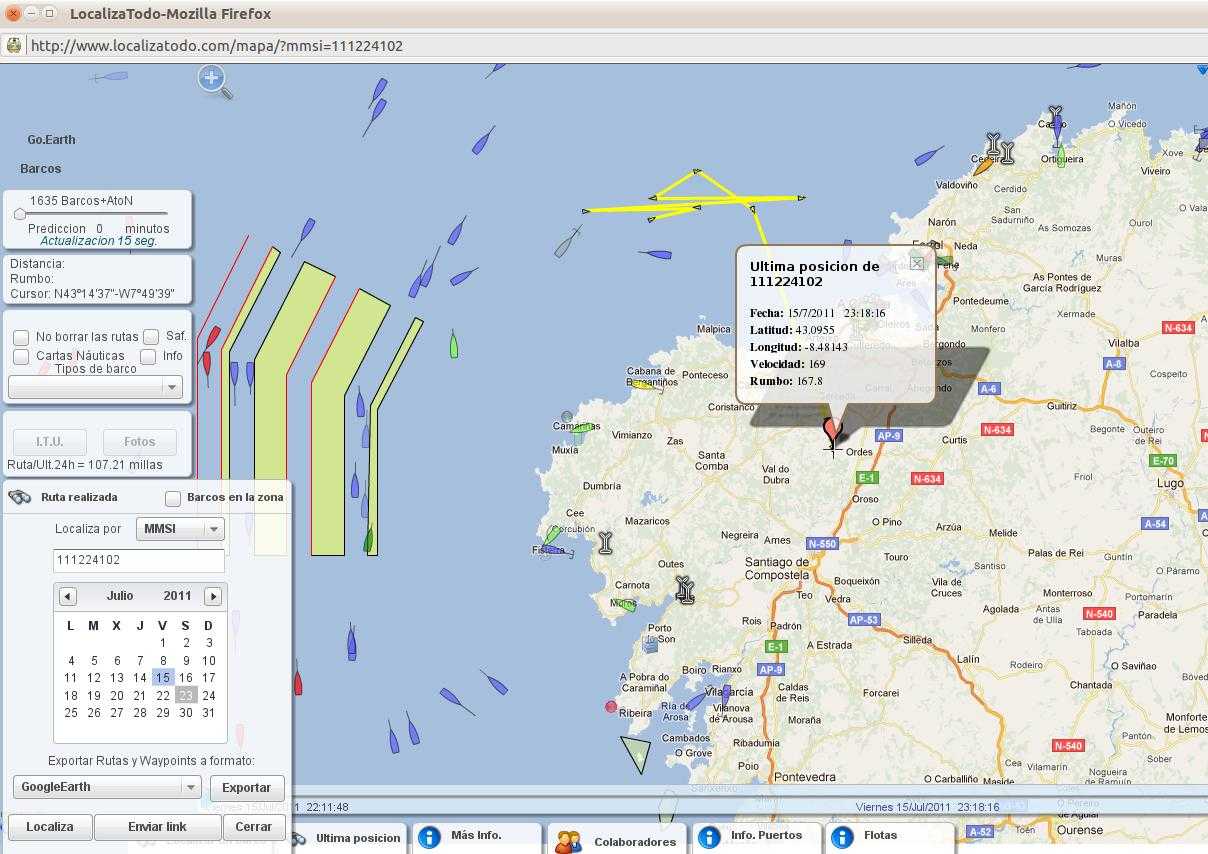Click the Cerrar button
The image size is (1208, 854).
pos(253,827)
